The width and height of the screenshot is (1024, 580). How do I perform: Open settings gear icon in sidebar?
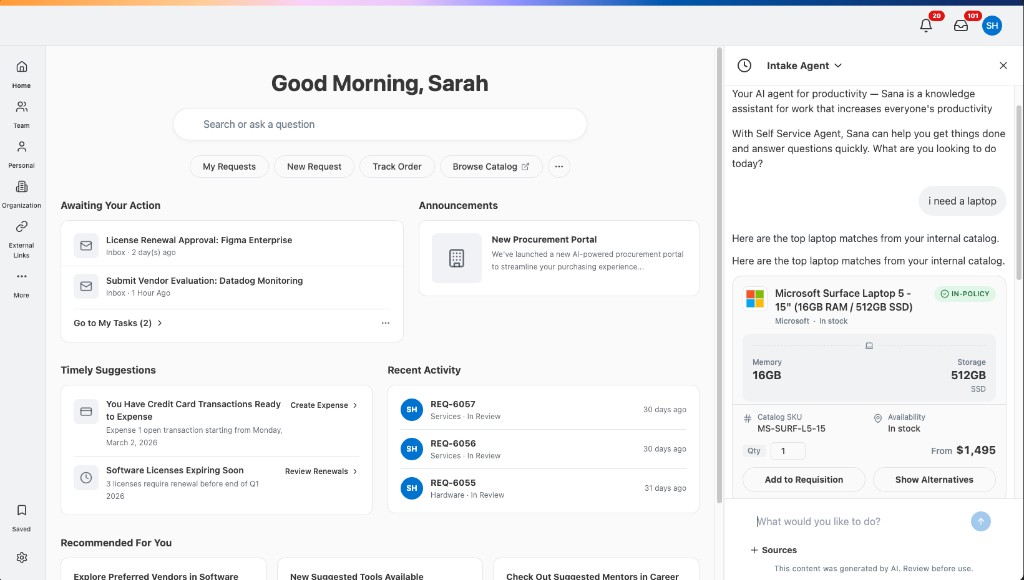point(22,558)
